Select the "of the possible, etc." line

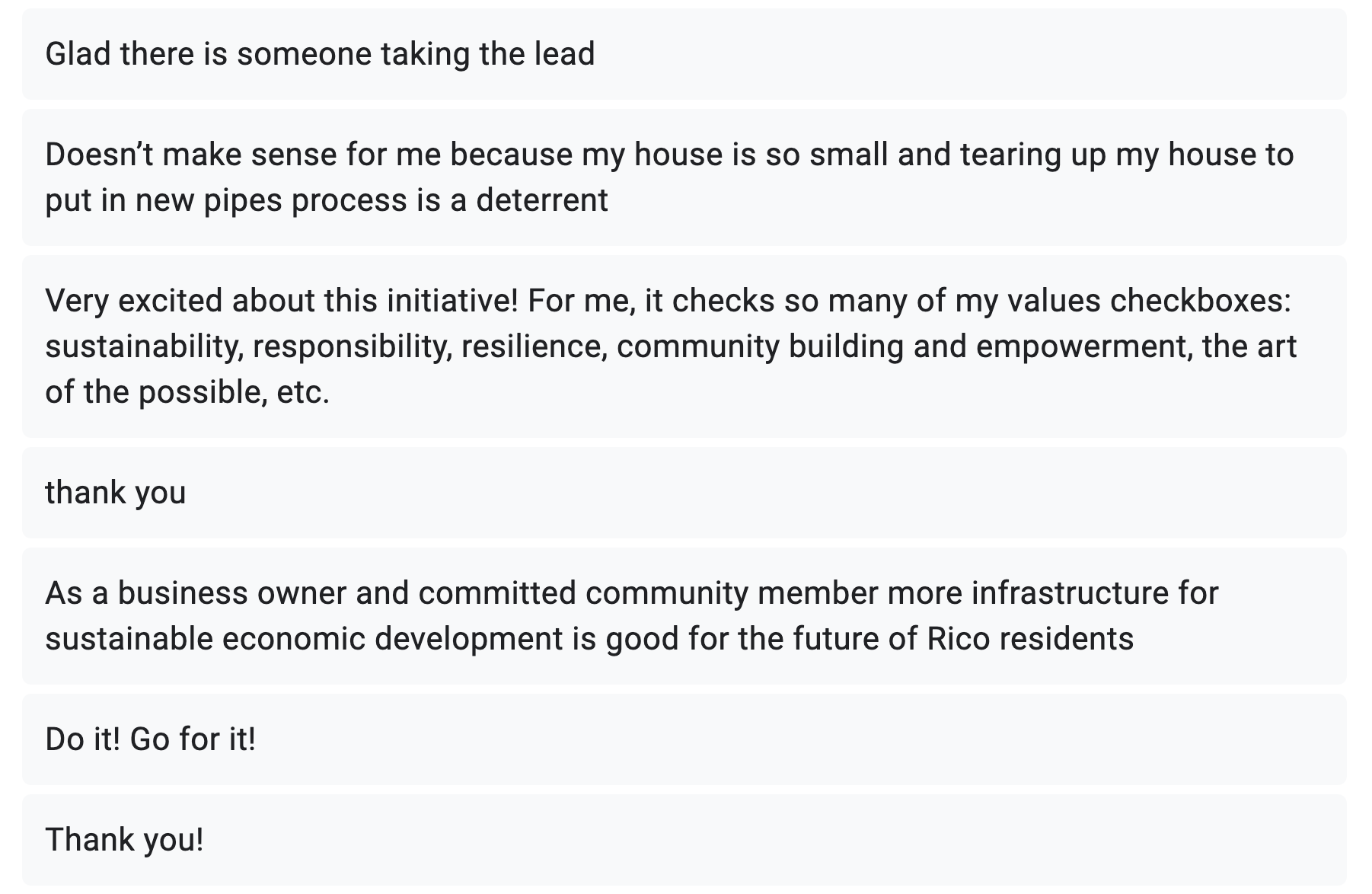coord(187,392)
